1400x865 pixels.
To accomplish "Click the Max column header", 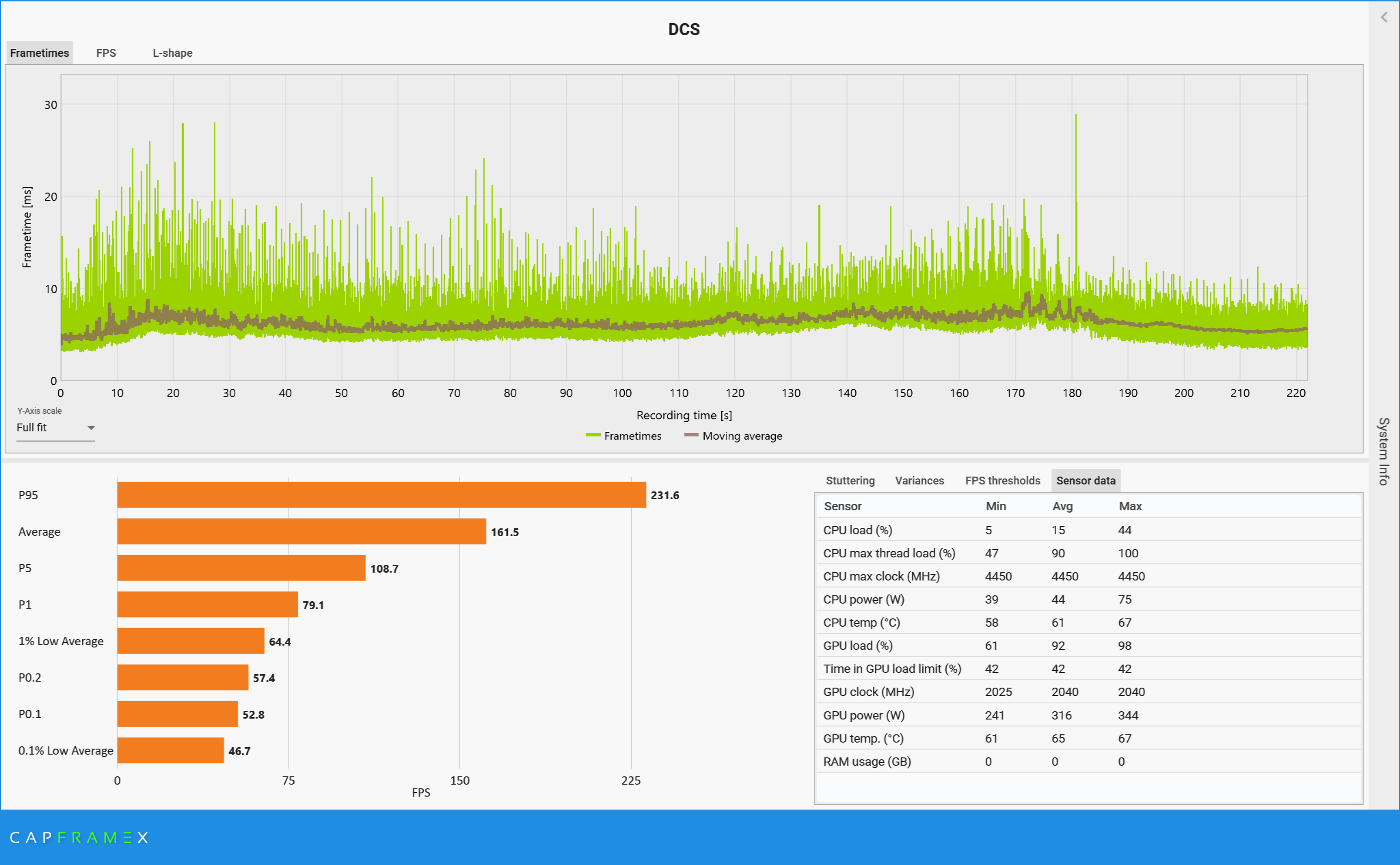I will 1130,506.
